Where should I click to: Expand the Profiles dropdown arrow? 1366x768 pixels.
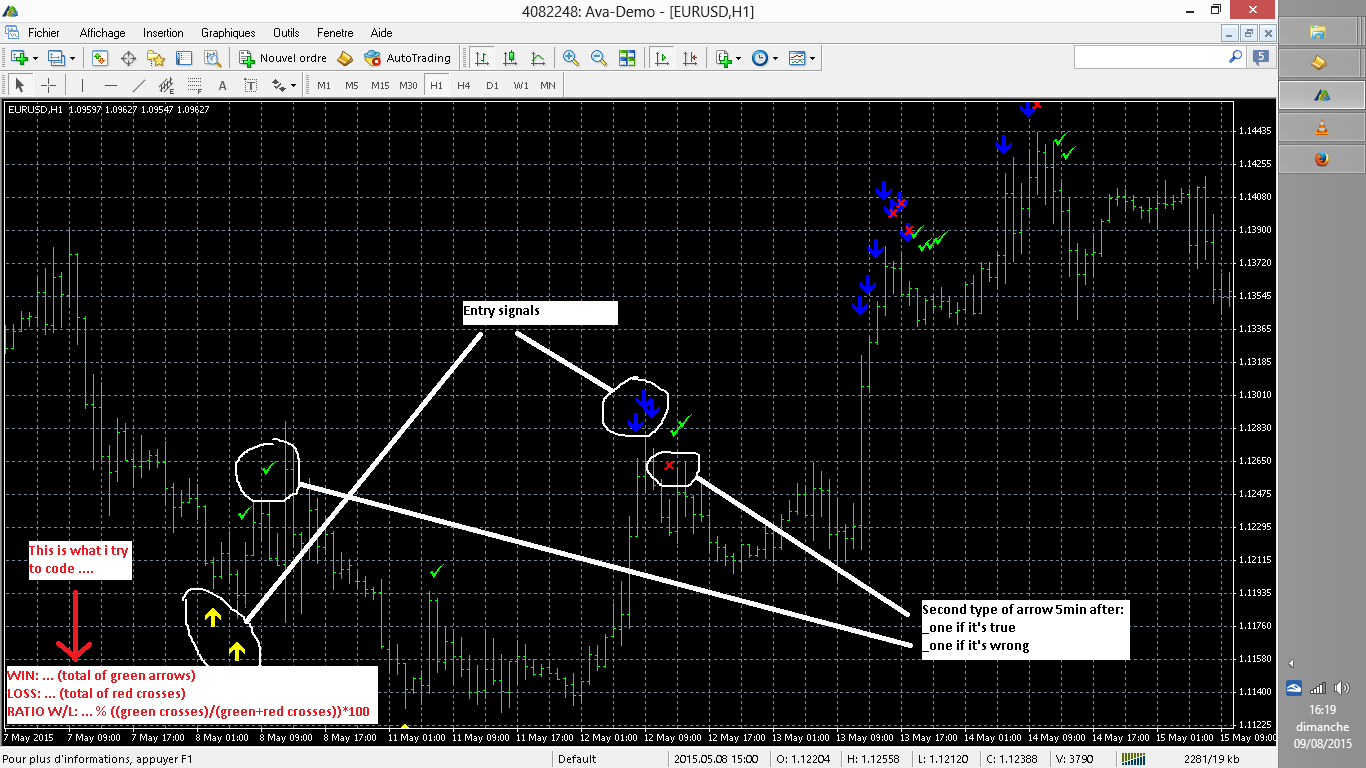click(72, 58)
